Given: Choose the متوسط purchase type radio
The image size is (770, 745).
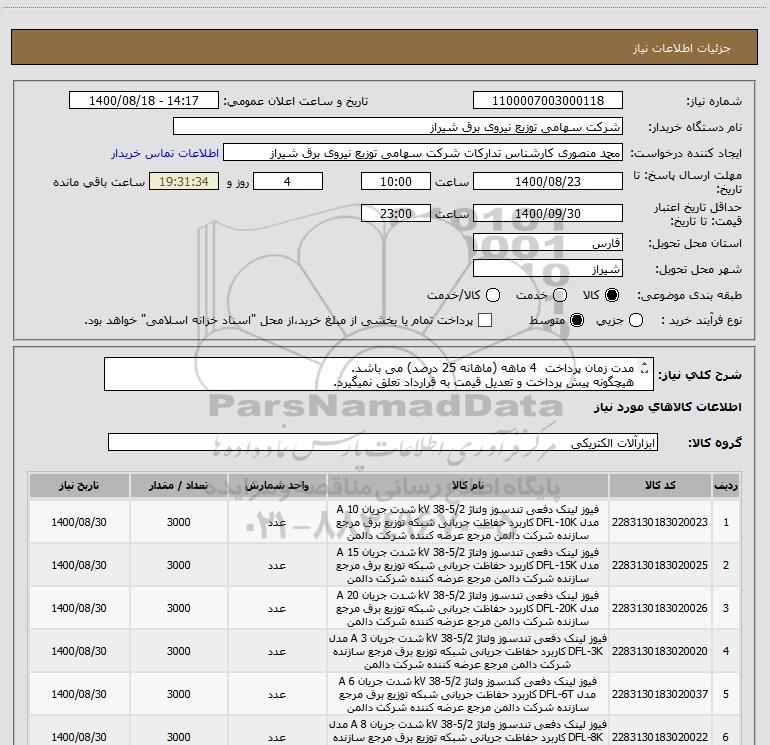Looking at the screenshot, I should coord(577,320).
